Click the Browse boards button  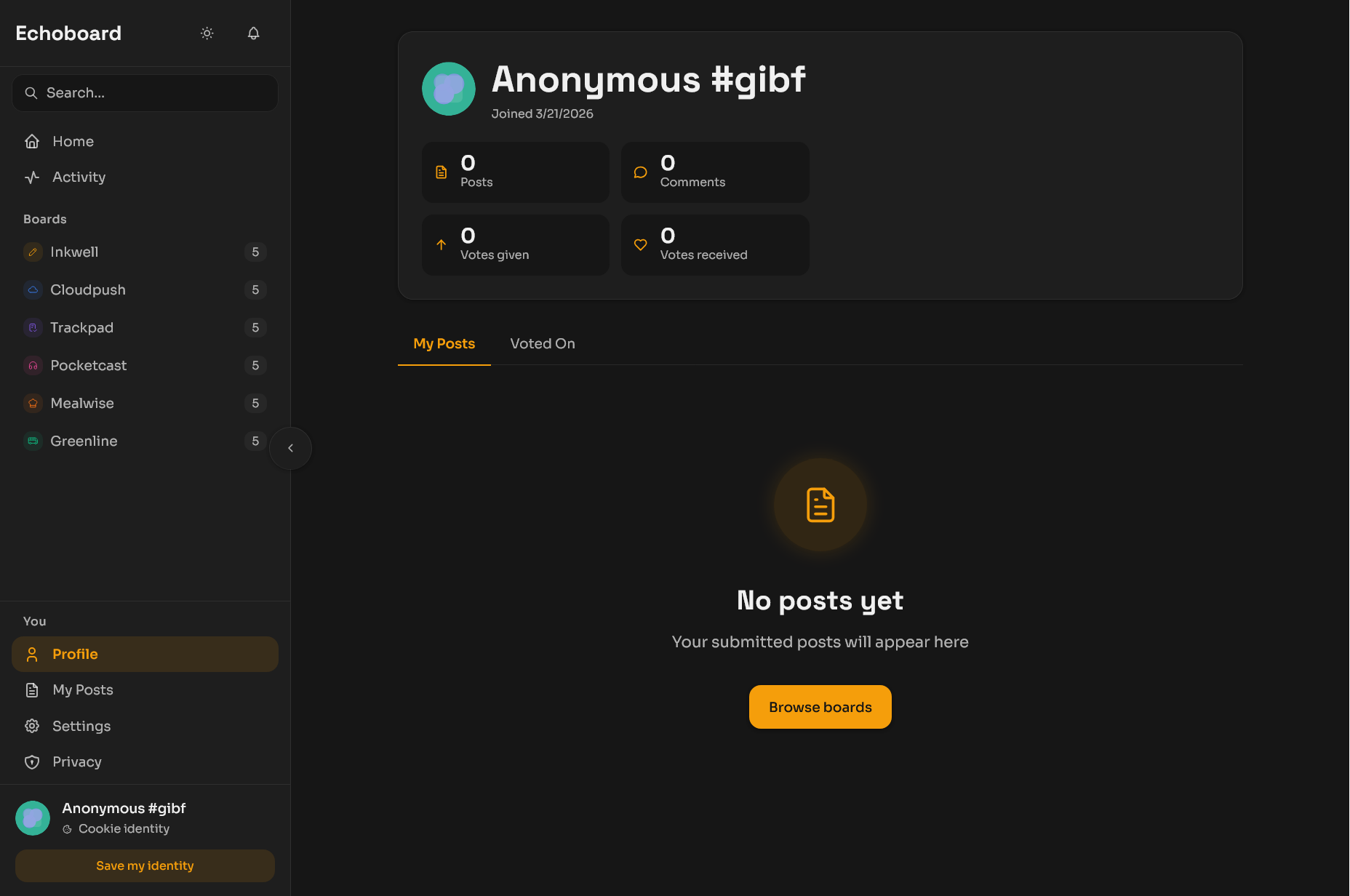tap(820, 707)
